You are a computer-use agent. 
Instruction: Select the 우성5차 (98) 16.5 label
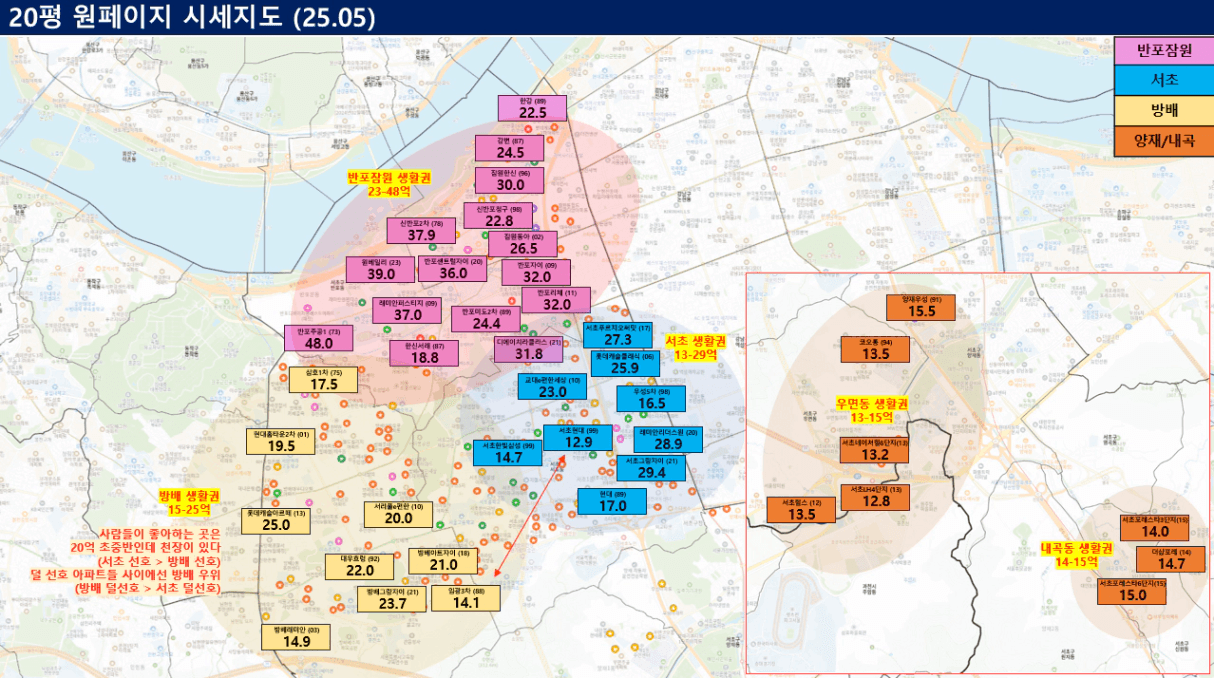pyautogui.click(x=651, y=398)
